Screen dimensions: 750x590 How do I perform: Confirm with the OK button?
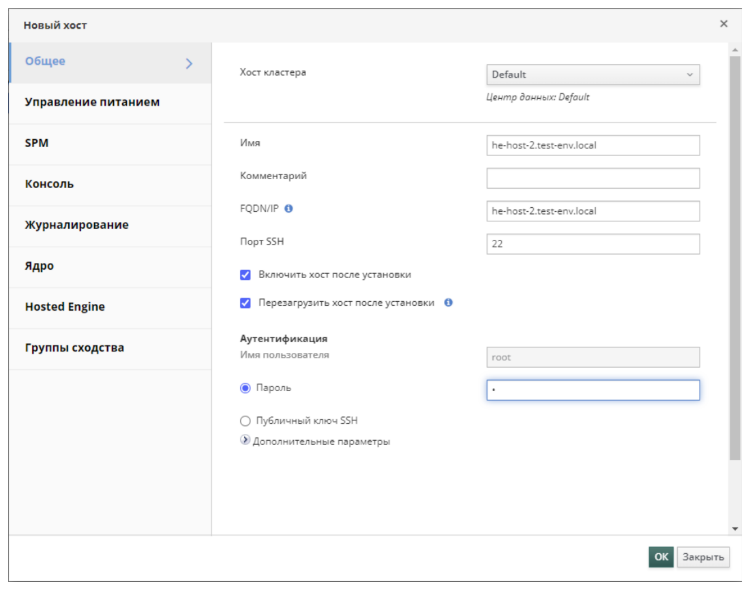click(x=661, y=557)
